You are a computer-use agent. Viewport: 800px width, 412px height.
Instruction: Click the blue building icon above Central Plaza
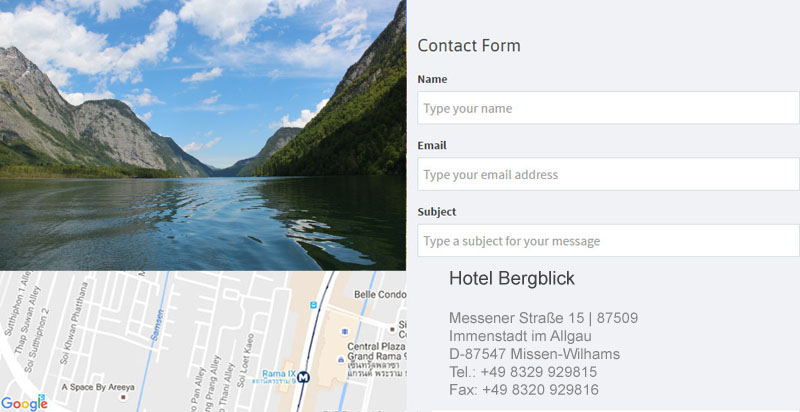tap(345, 331)
